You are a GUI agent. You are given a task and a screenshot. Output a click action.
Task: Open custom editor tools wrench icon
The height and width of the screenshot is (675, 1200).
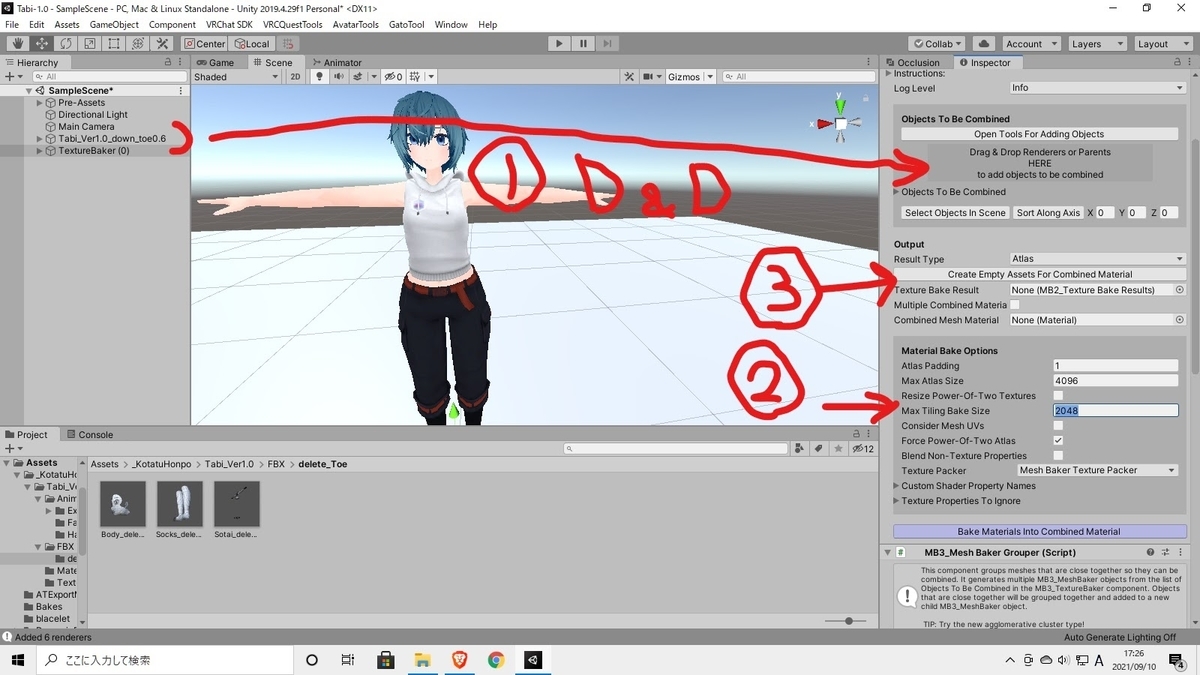click(162, 44)
